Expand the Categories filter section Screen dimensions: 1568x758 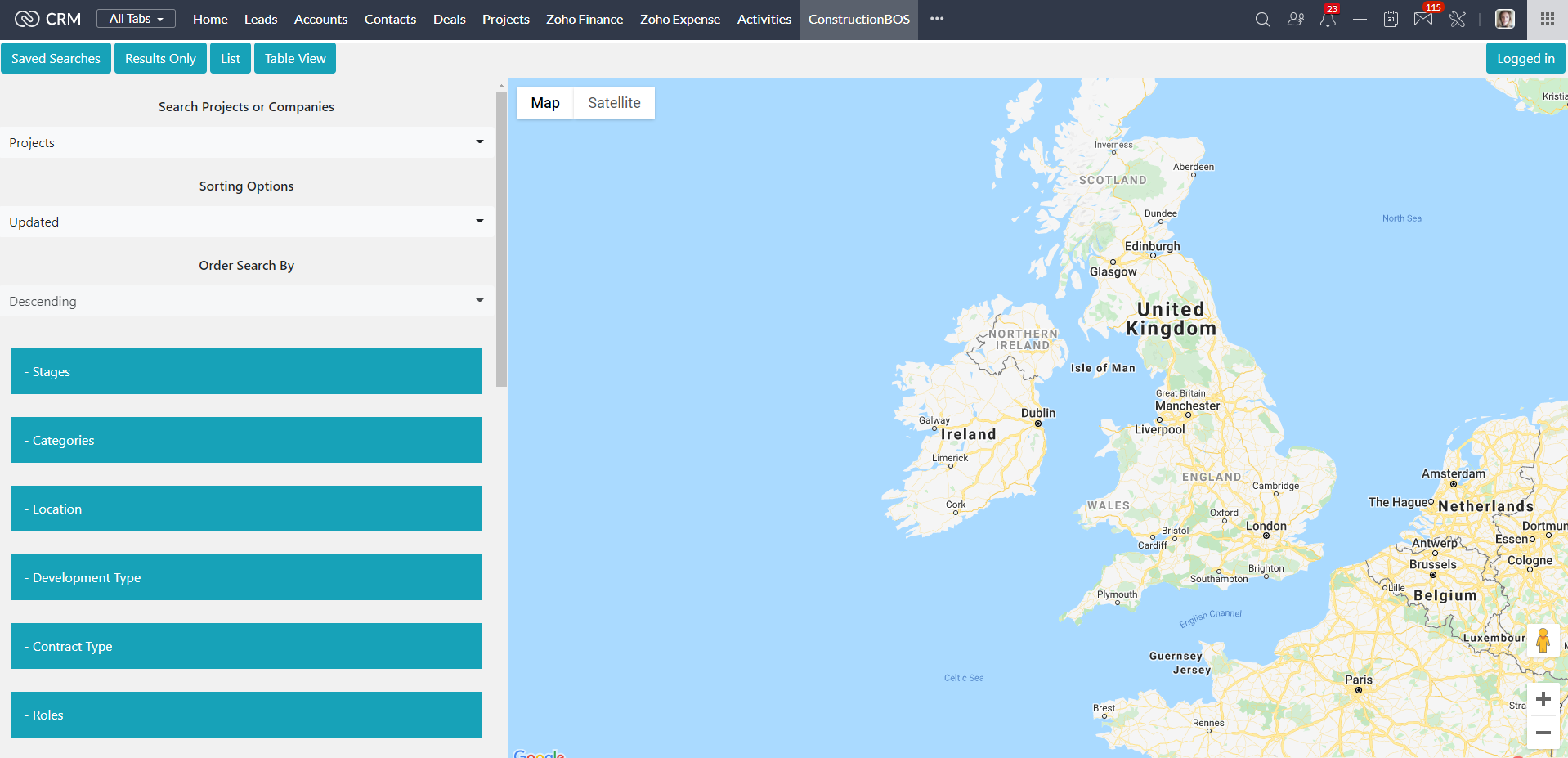coord(246,440)
